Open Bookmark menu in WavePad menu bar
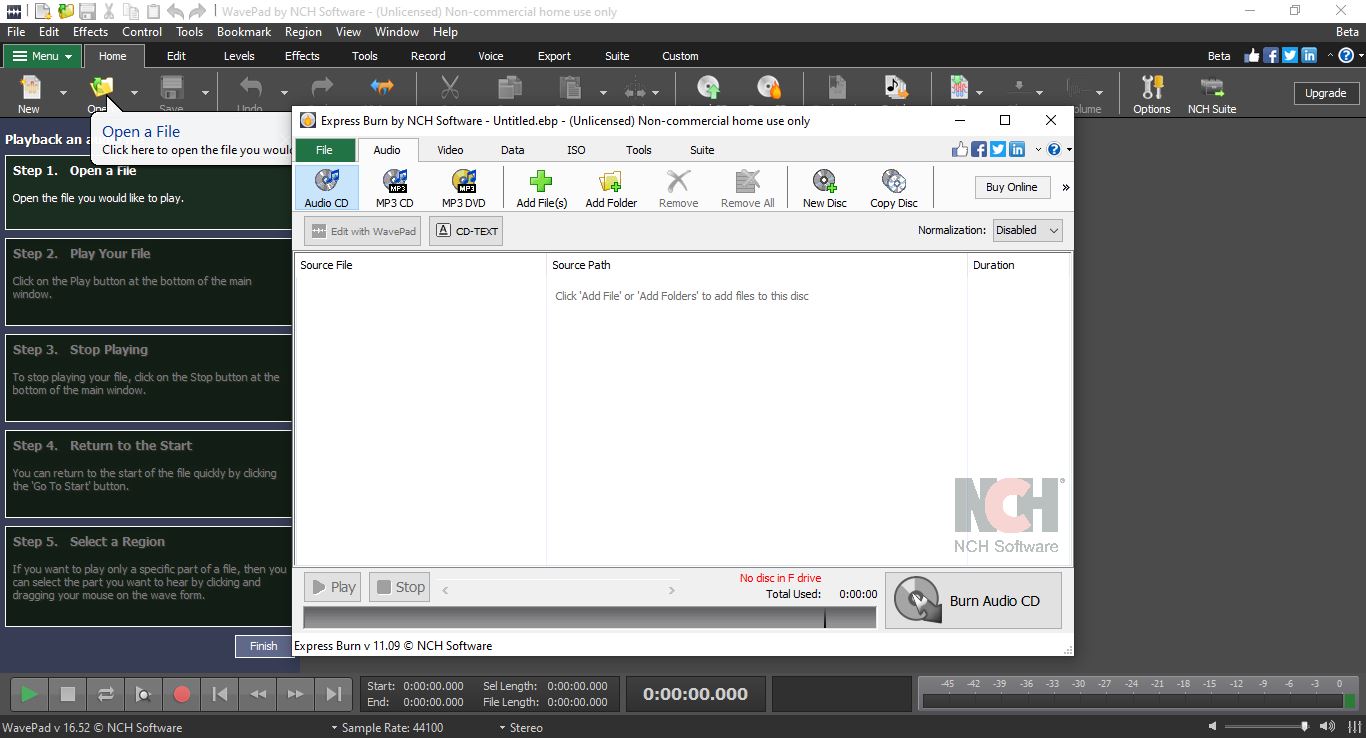Screen dimensions: 1366x738 244,32
